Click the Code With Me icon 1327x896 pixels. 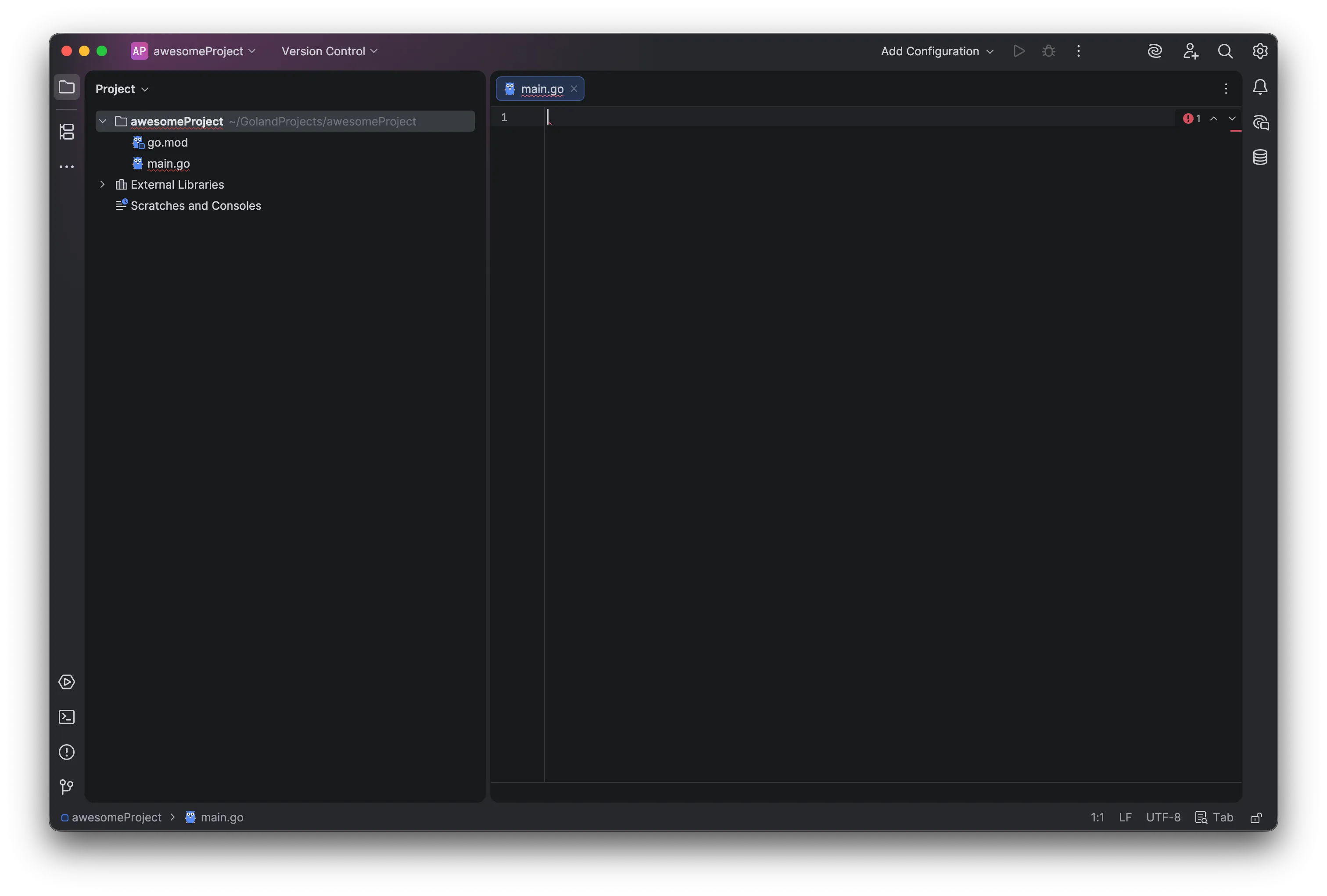click(1190, 51)
